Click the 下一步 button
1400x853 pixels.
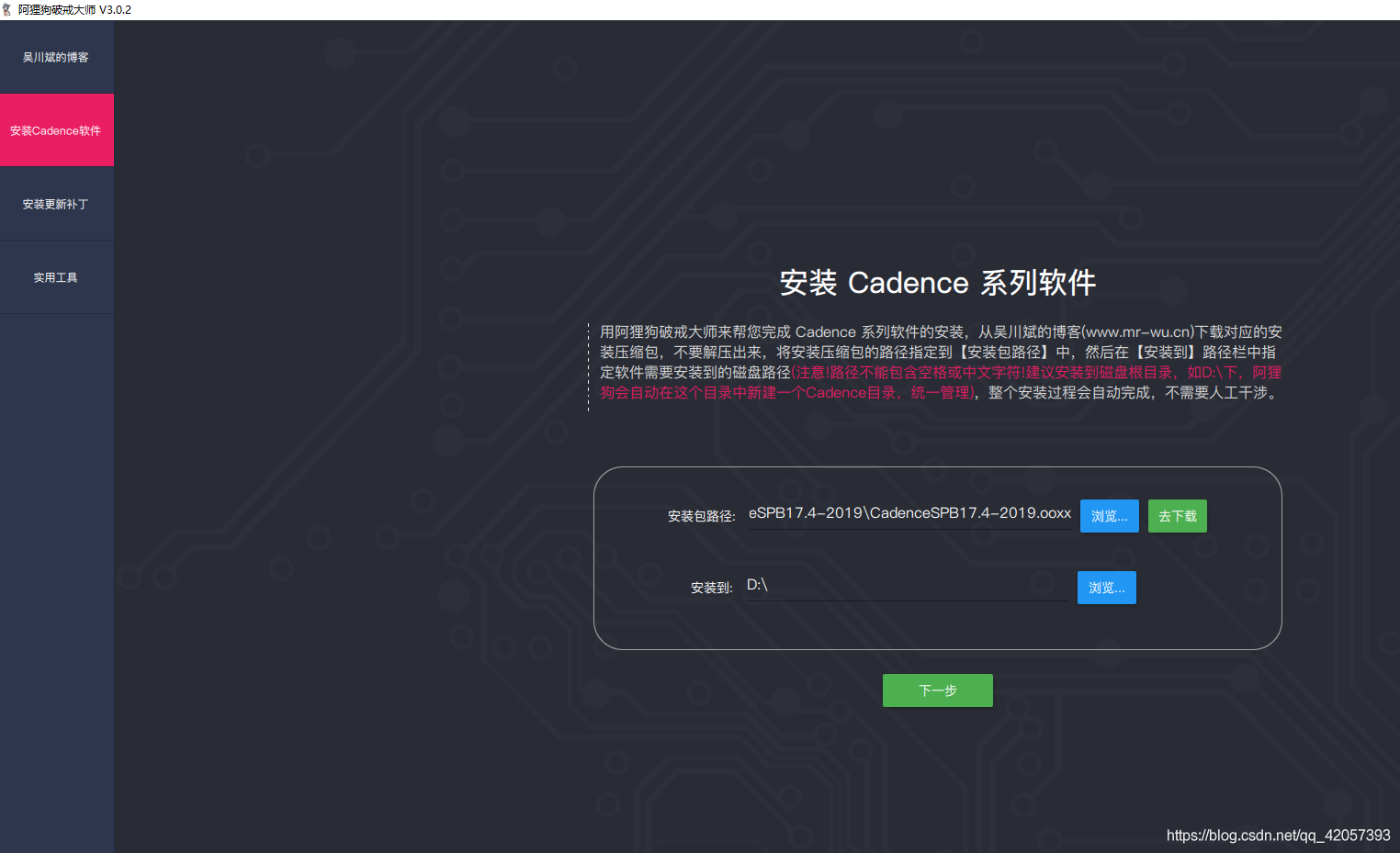937,690
